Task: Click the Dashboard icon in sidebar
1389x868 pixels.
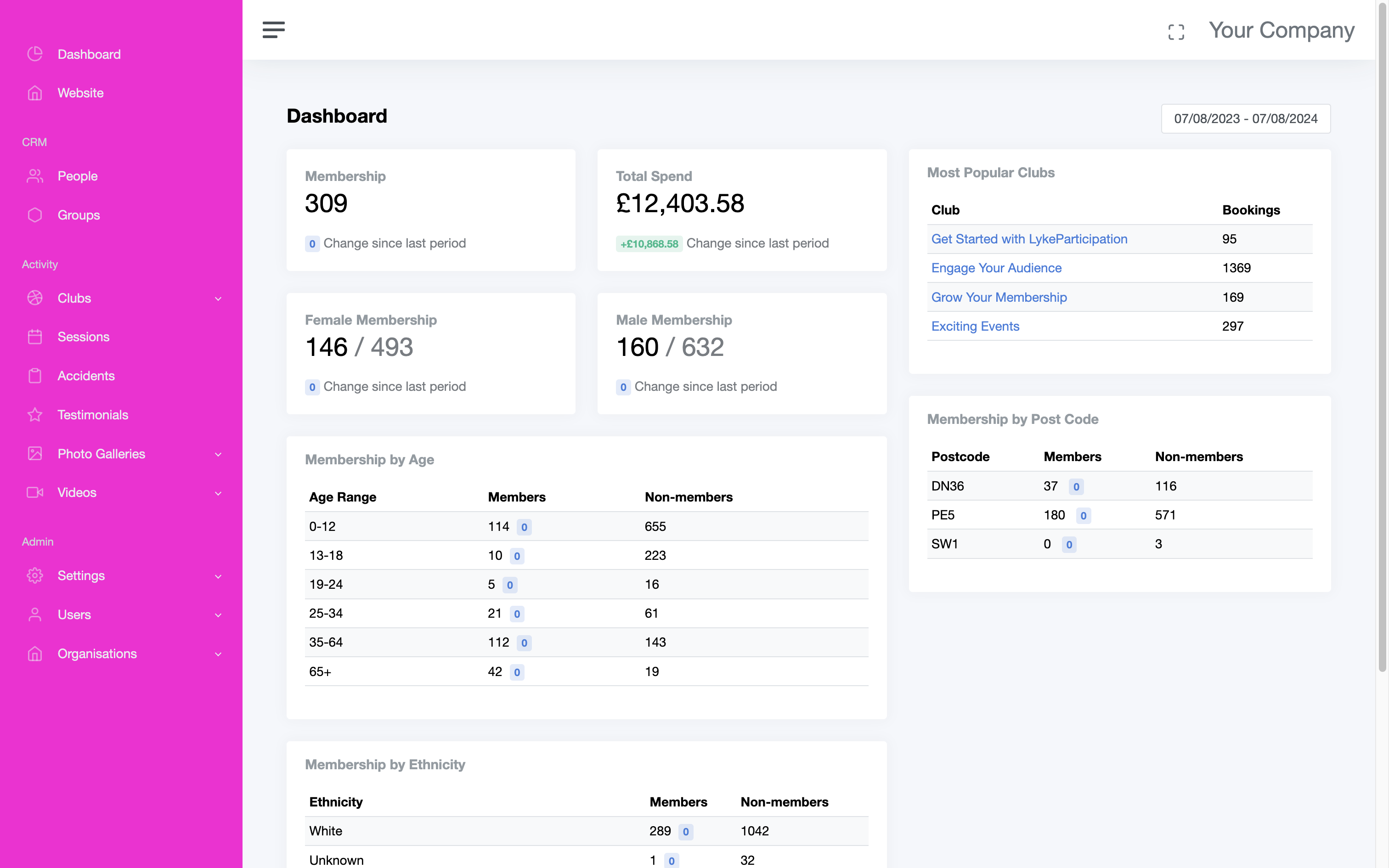Action: coord(34,54)
